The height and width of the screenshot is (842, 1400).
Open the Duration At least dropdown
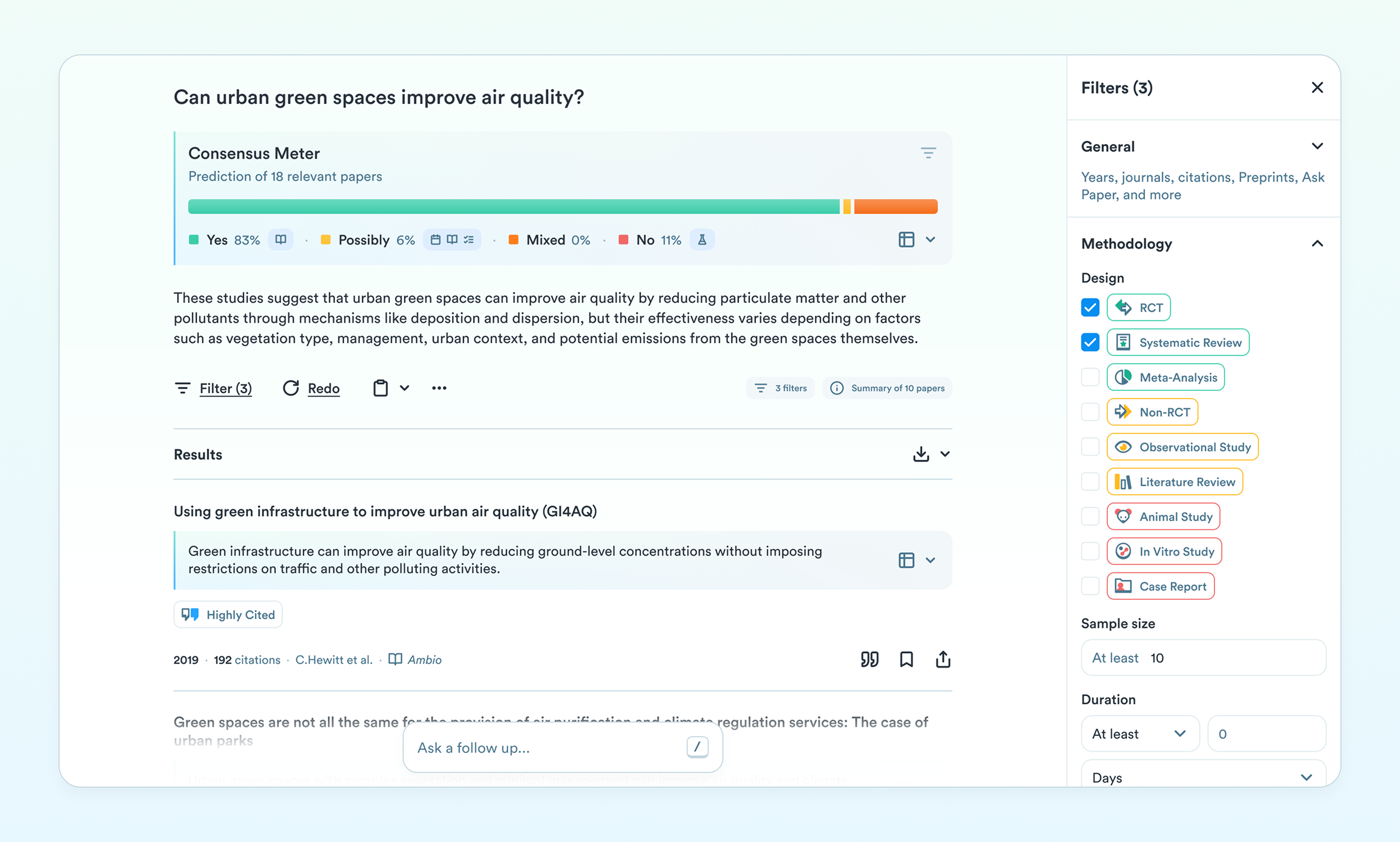pyautogui.click(x=1140, y=733)
